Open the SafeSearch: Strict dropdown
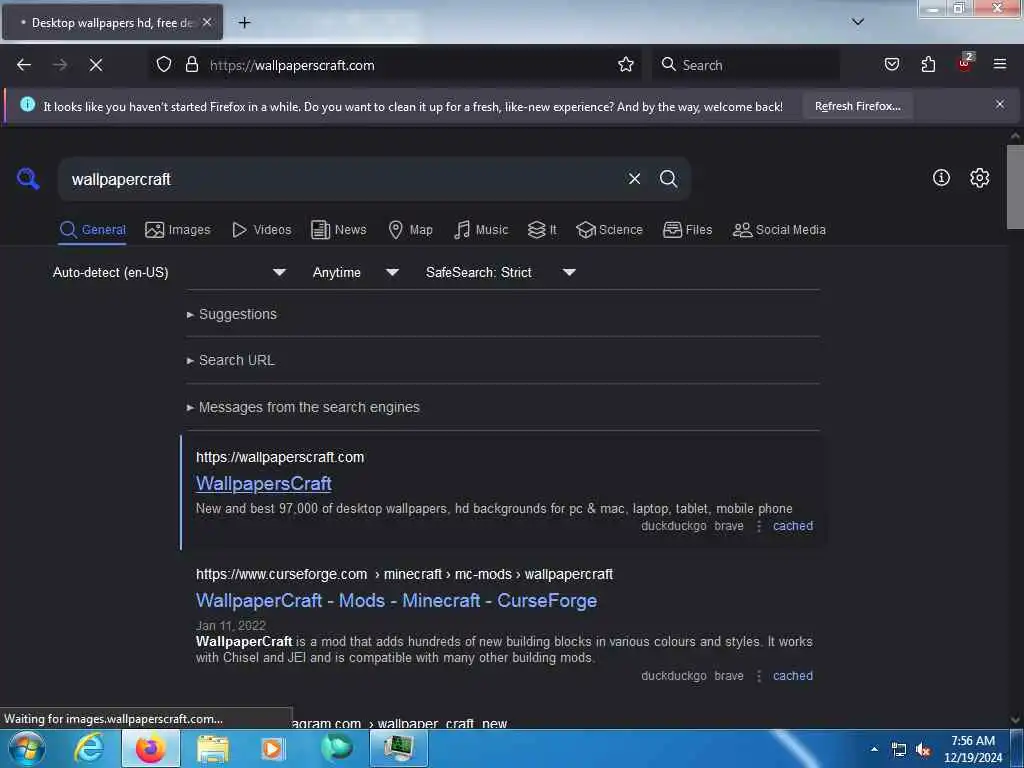Screen dimensions: 1024x768 500,272
